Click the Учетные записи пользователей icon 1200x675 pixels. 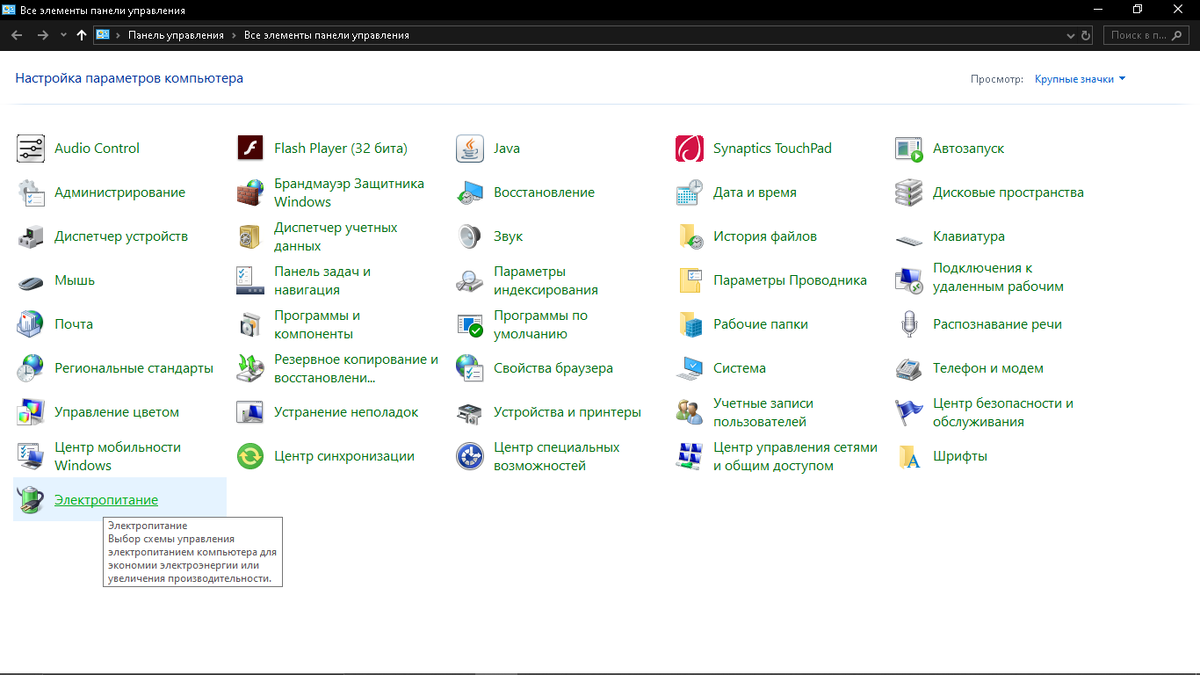coord(689,412)
